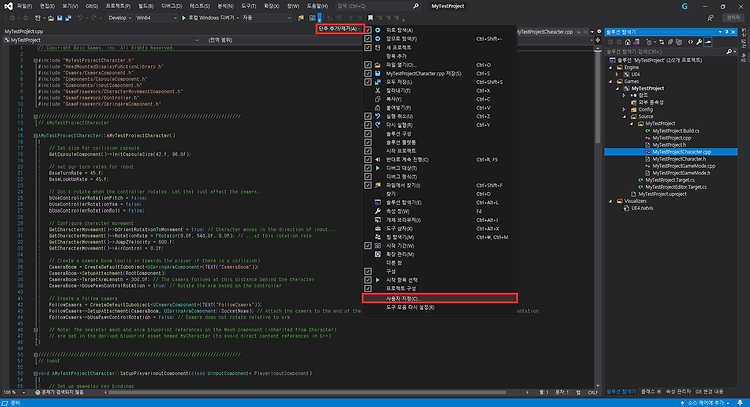The image size is (750, 407).
Task: Click the Undo arrow icon (Ctrl+Z)
Action: point(377,116)
